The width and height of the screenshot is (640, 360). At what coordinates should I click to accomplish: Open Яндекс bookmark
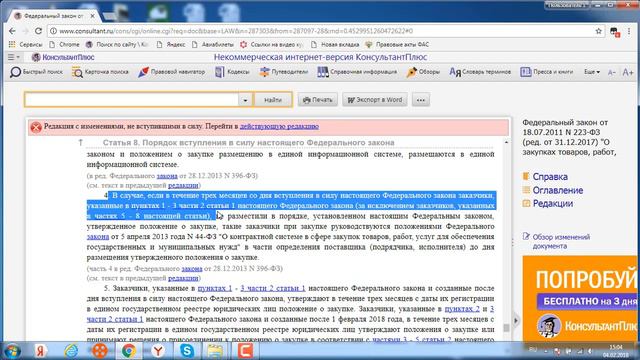click(171, 44)
